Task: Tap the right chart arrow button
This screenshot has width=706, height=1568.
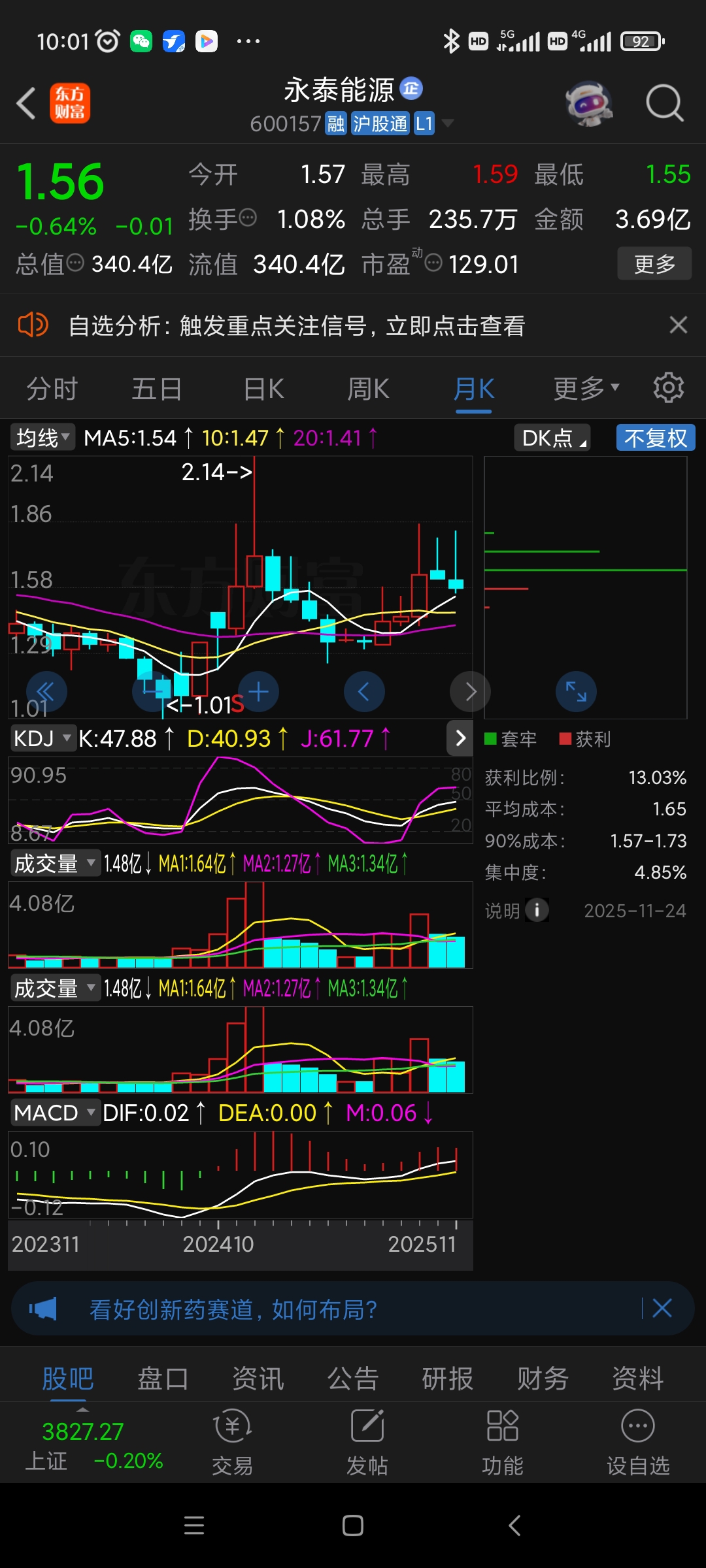Action: 470,691
